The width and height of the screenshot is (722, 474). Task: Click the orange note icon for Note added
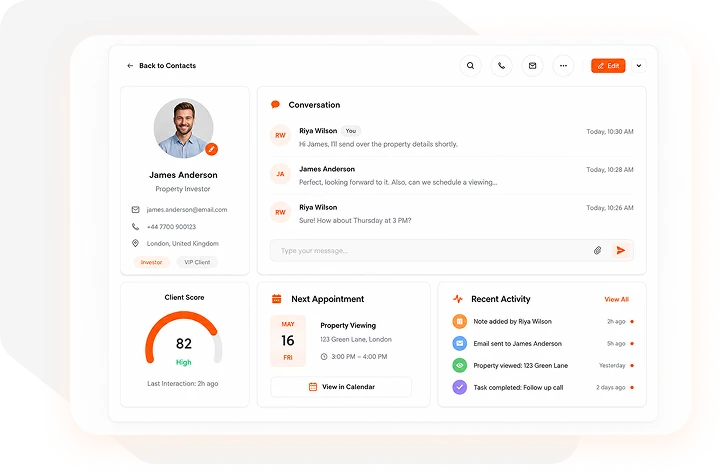tap(459, 322)
